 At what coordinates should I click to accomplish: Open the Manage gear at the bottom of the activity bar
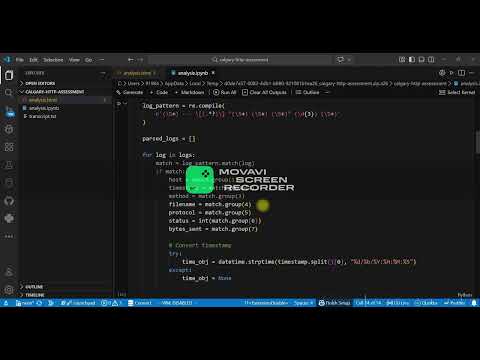9,289
